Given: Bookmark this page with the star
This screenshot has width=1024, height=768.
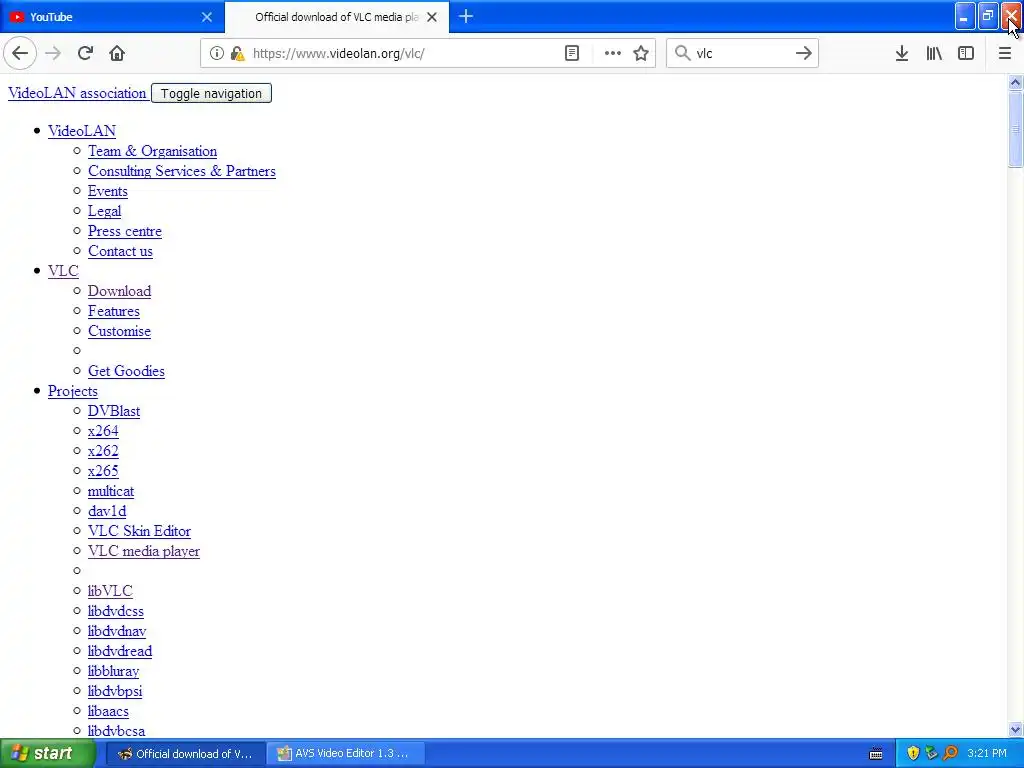Looking at the screenshot, I should click(x=641, y=54).
